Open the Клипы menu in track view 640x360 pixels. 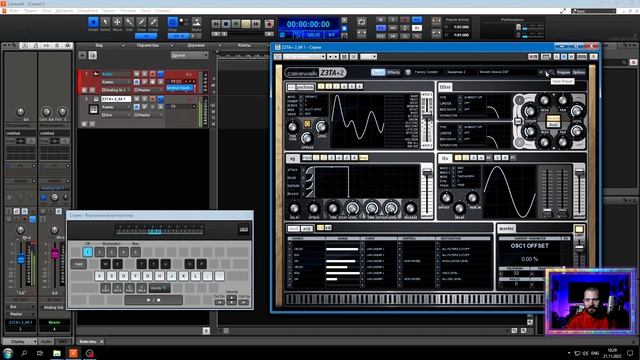point(244,45)
